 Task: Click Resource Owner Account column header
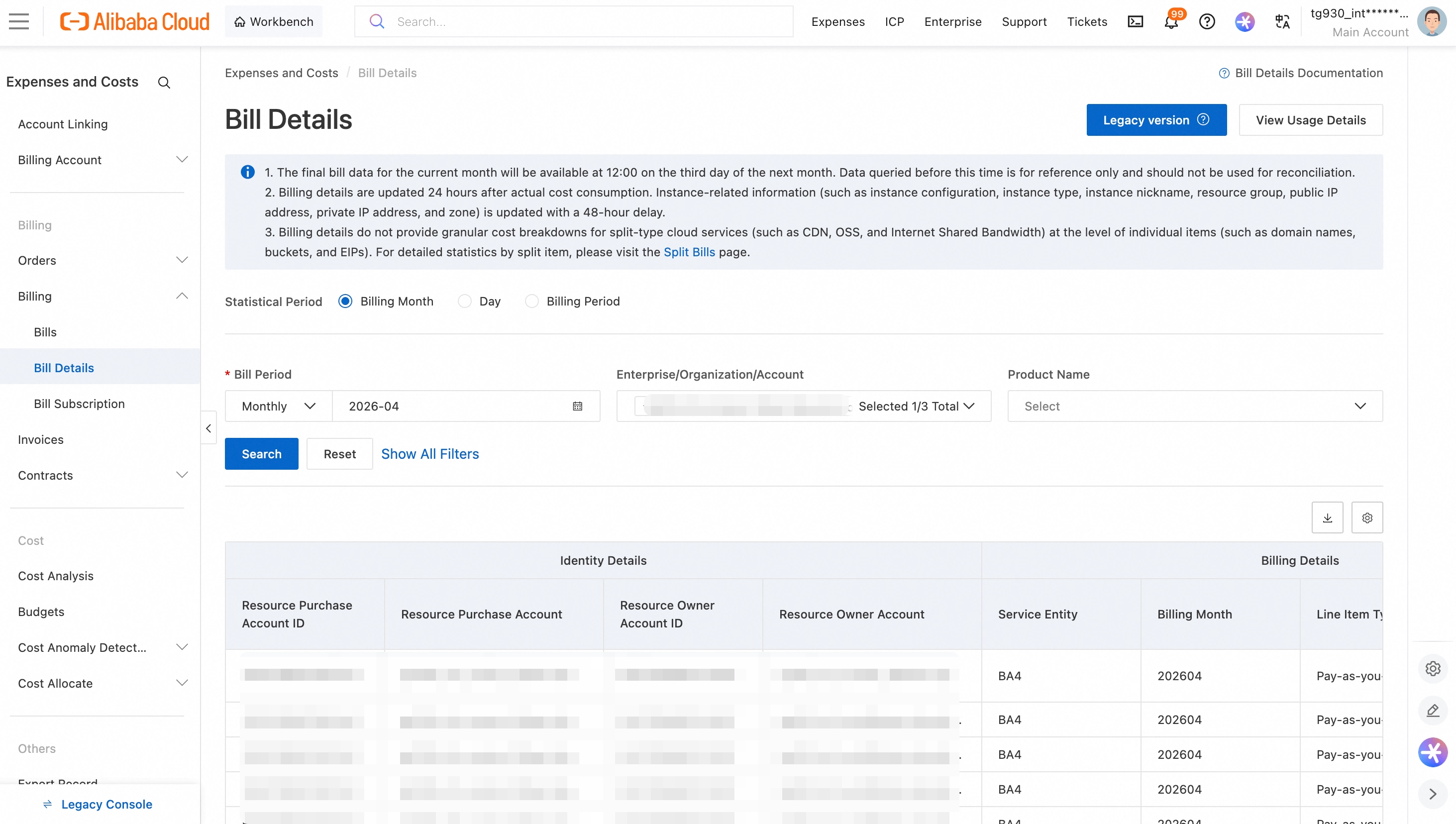(x=871, y=614)
